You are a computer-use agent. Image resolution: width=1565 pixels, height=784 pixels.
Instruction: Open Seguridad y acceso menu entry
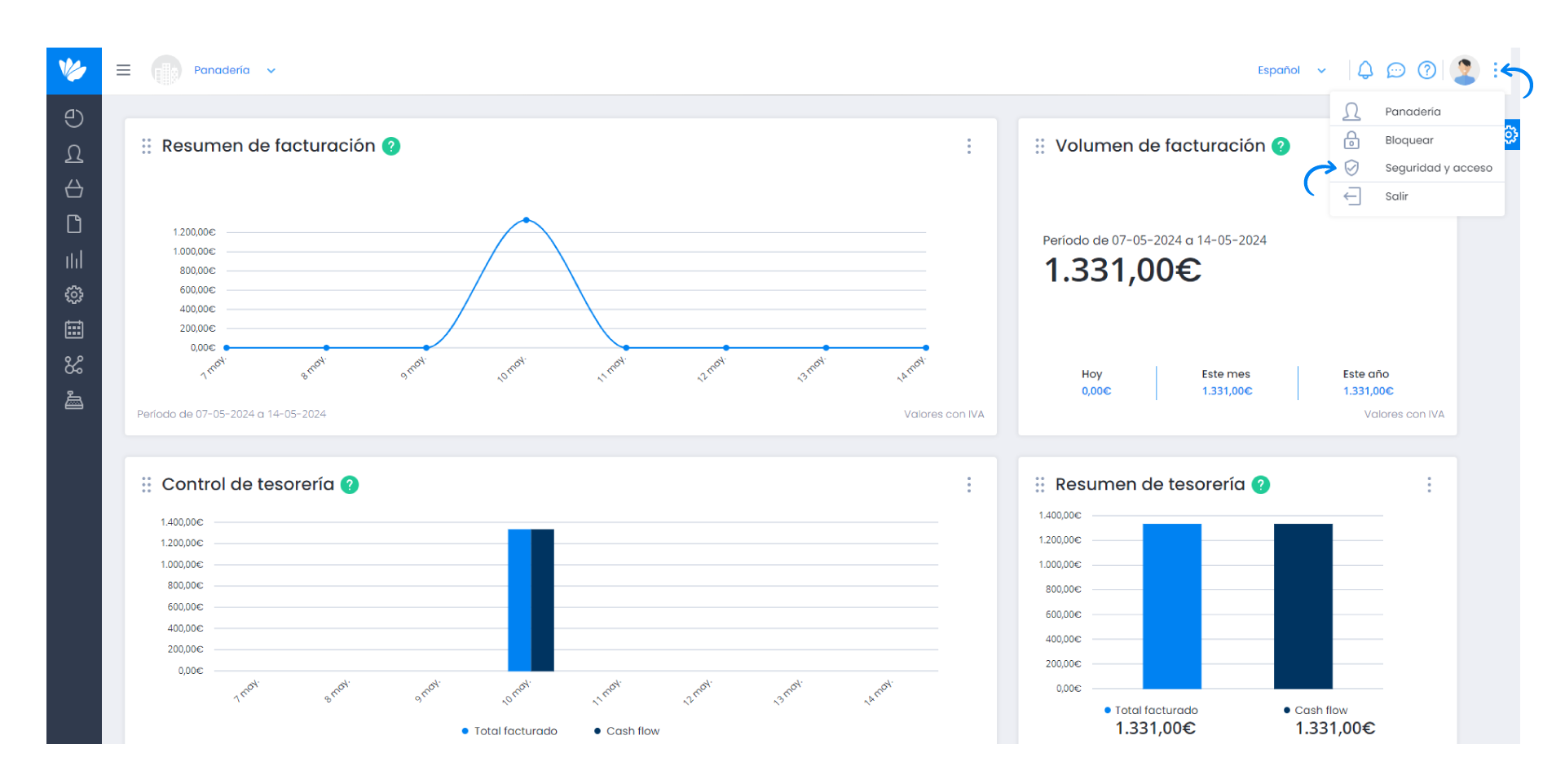pyautogui.click(x=1417, y=168)
